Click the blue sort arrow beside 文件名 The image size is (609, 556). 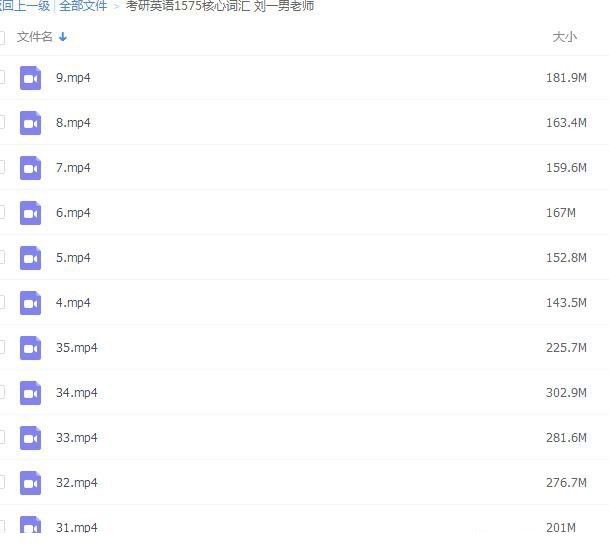(x=63, y=37)
